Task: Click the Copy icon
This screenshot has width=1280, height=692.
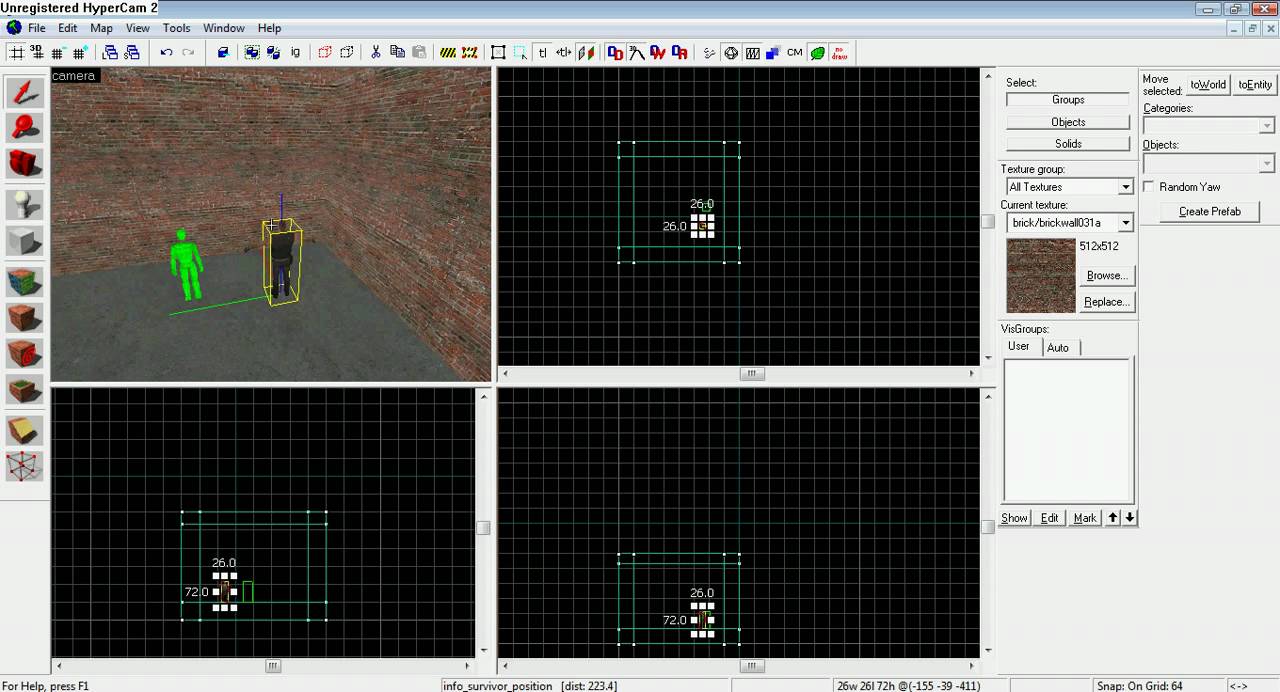Action: [397, 52]
